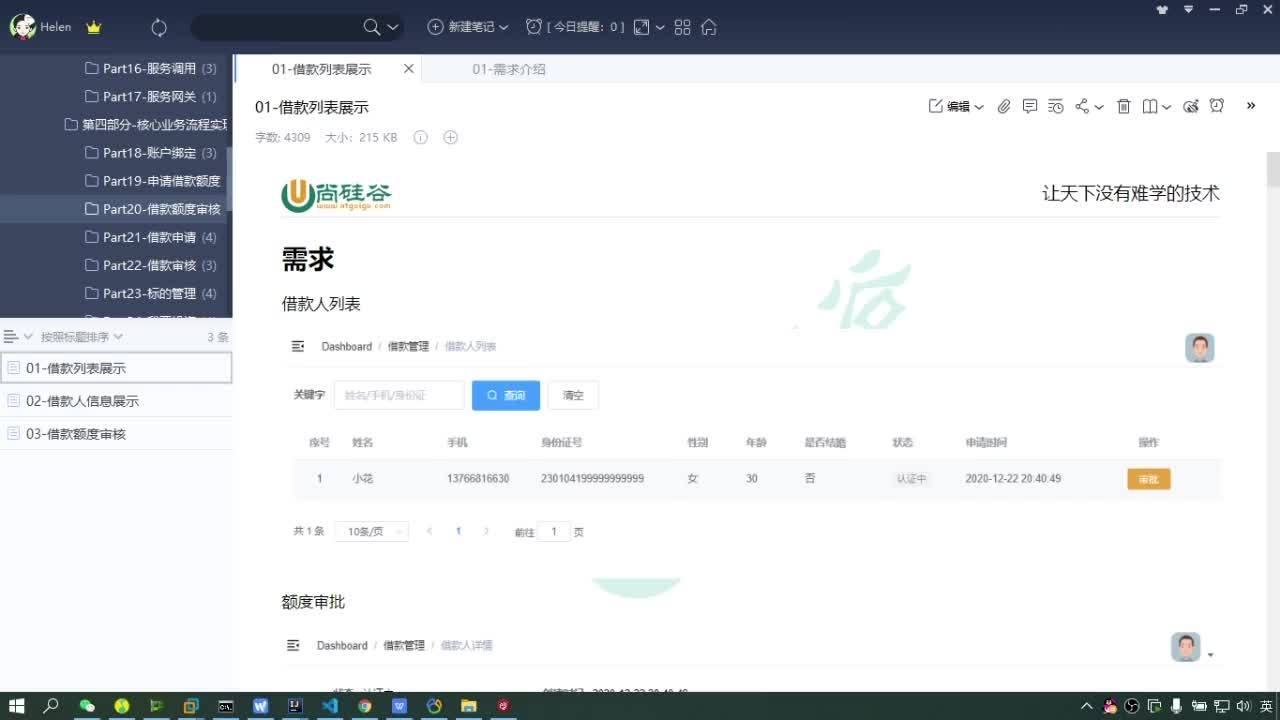Image resolution: width=1280 pixels, height=720 pixels.
Task: Open File Explorer from the taskbar
Action: (468, 706)
